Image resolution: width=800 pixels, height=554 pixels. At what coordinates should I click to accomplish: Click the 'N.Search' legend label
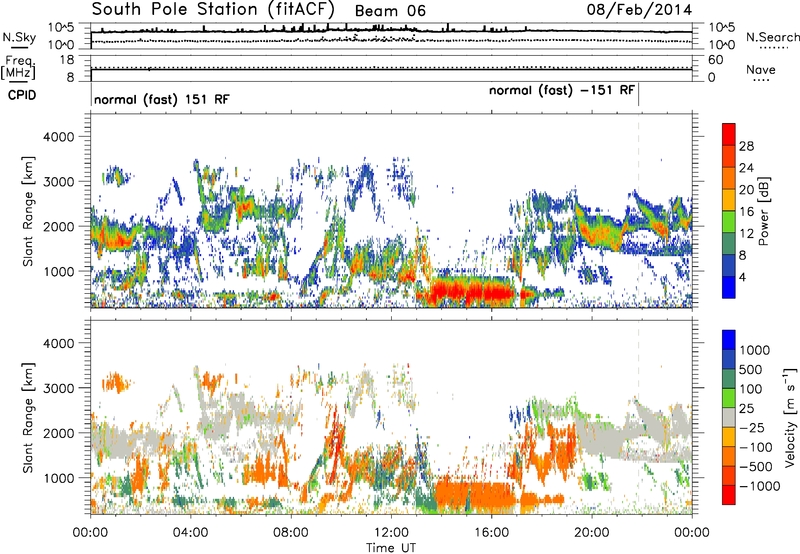772,37
